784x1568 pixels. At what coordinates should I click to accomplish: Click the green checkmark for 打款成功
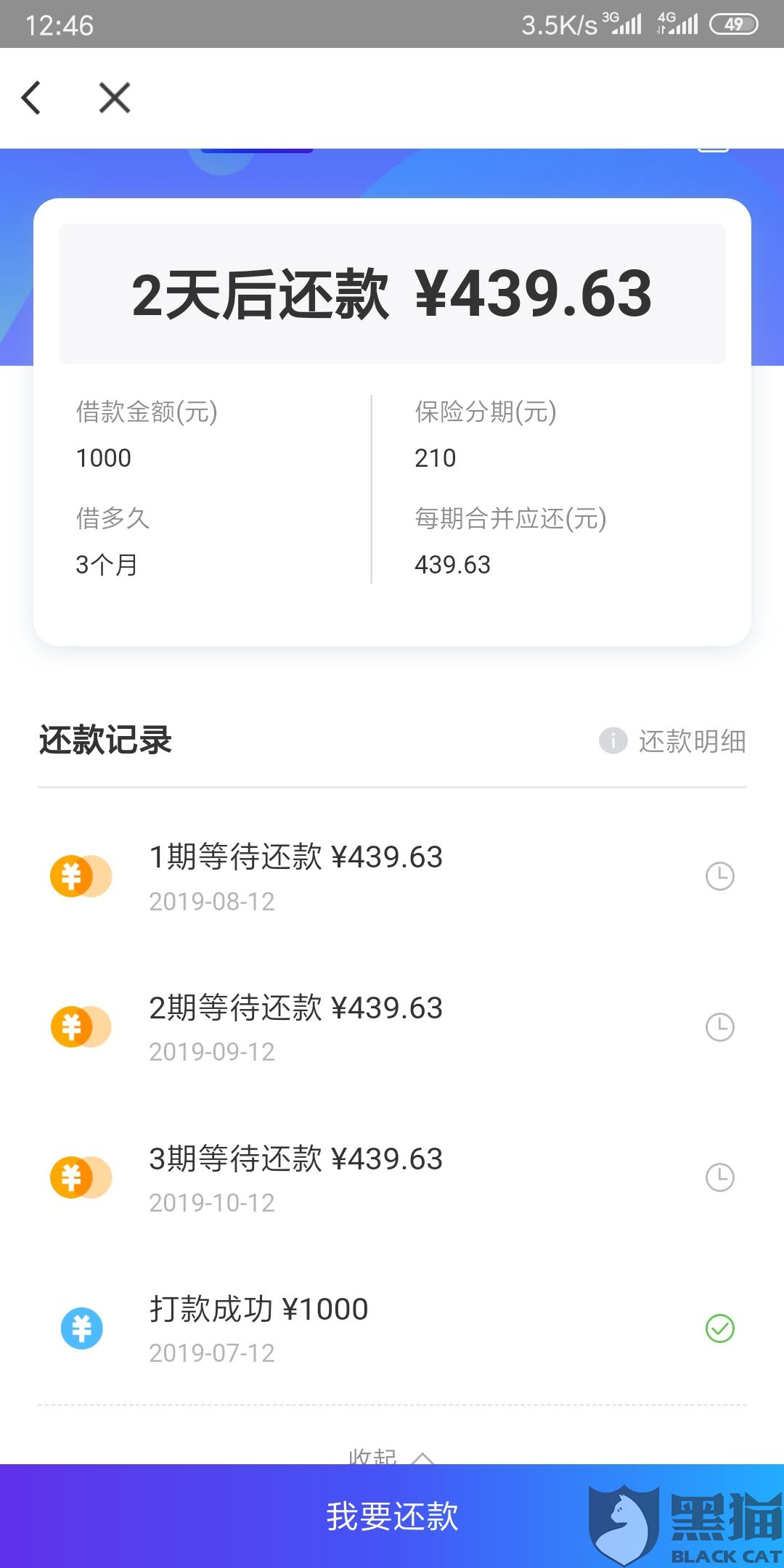tap(720, 1328)
